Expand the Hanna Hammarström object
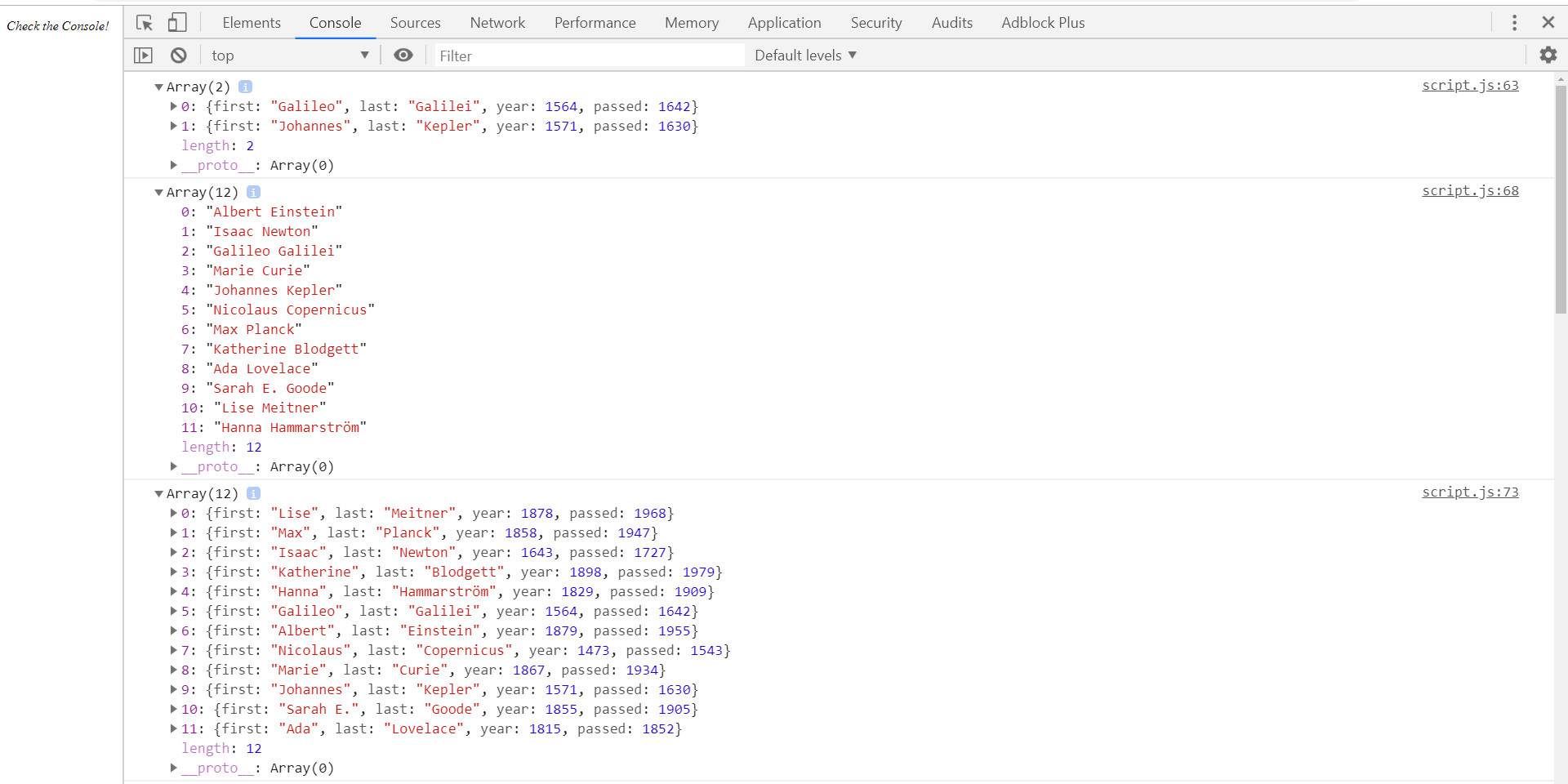1568x784 pixels. (x=173, y=591)
